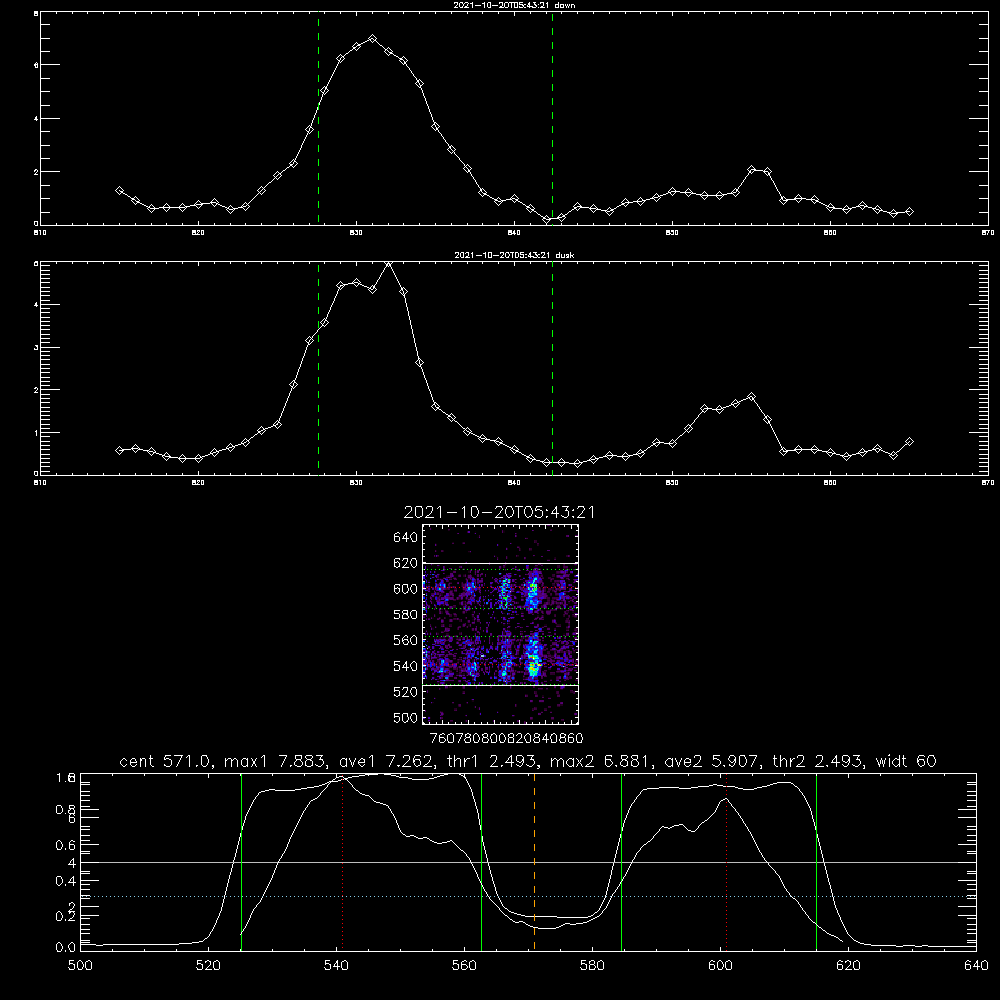Click the '560' x-axis label of bottom plot
1000x1000 pixels.
(464, 966)
